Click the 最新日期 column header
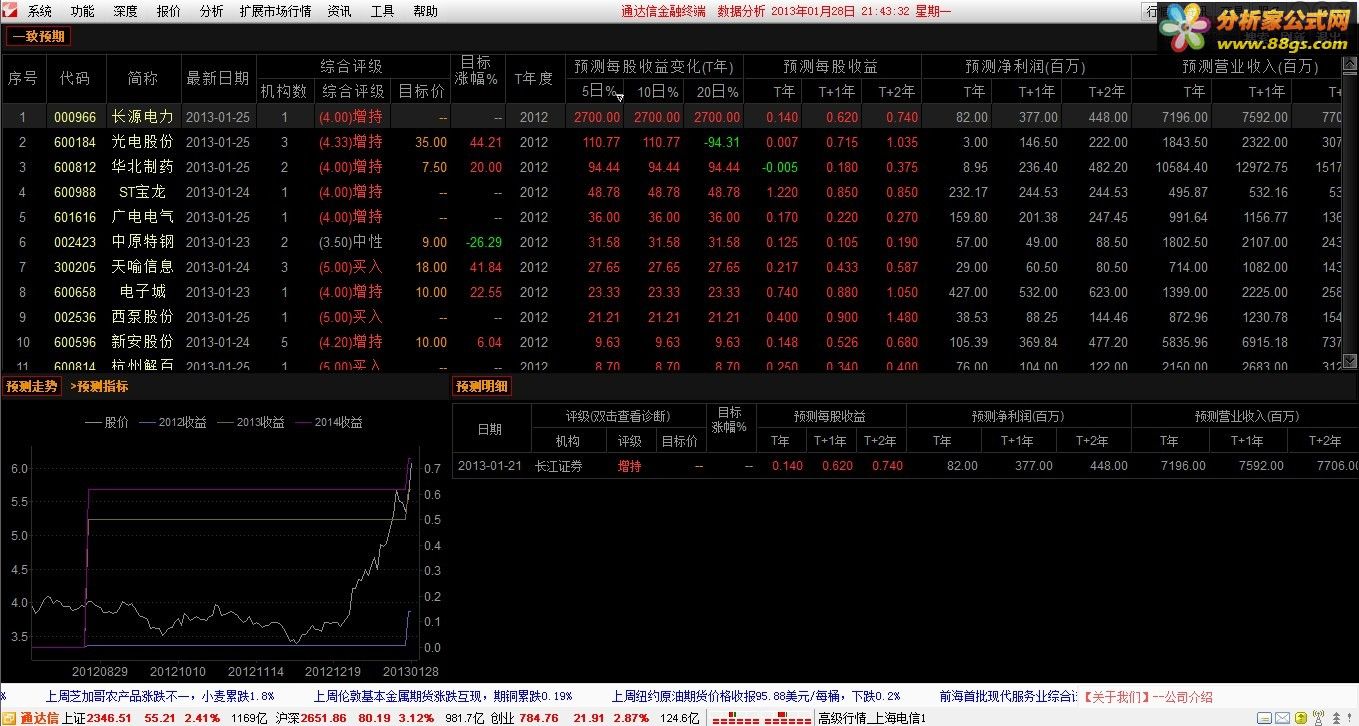 pyautogui.click(x=218, y=78)
